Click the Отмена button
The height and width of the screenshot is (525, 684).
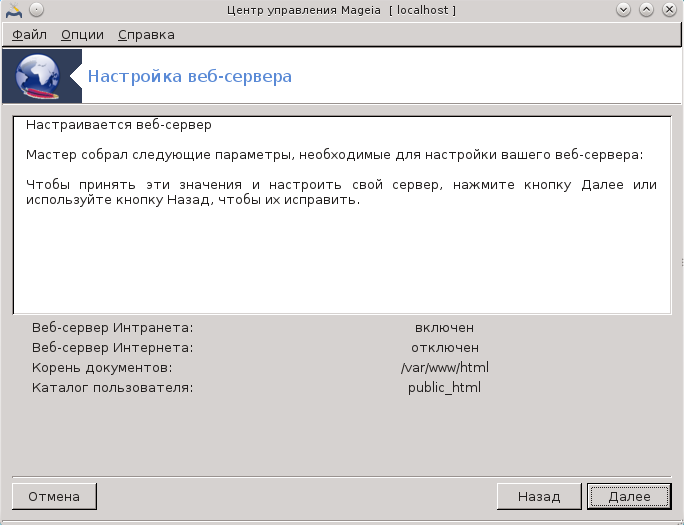tap(54, 496)
